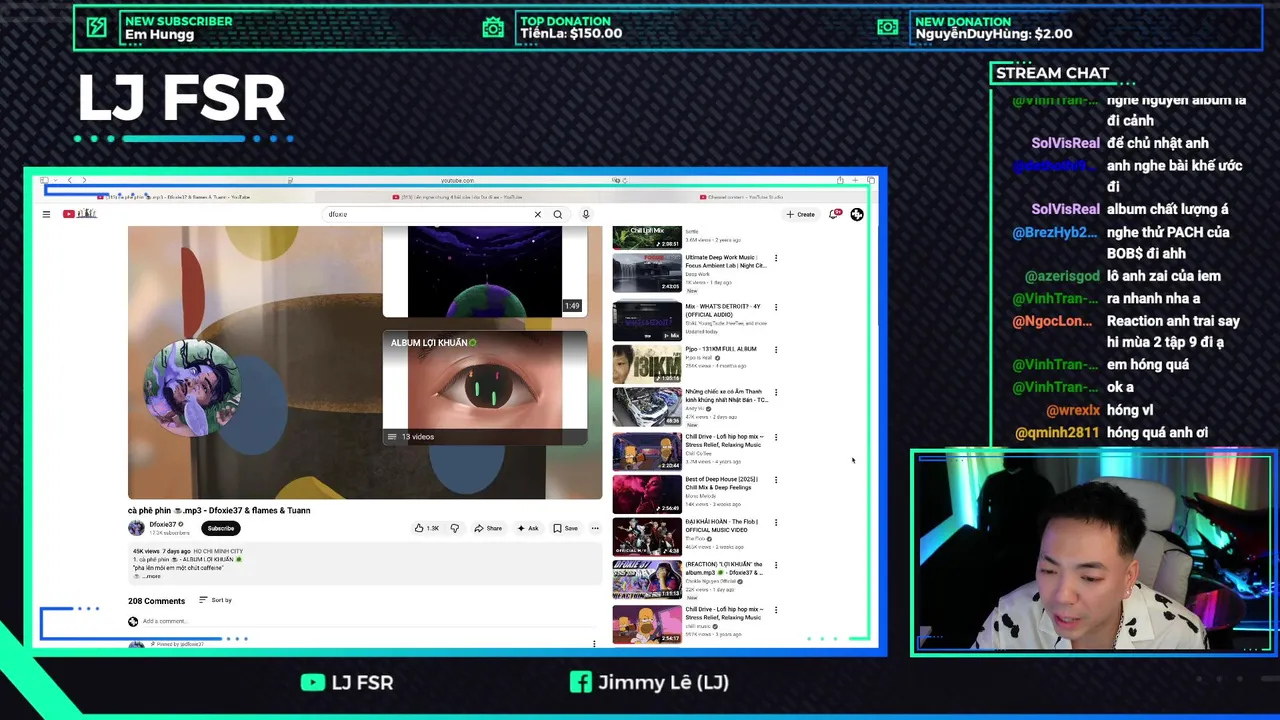Image resolution: width=1280 pixels, height=720 pixels.
Task: Click the '208 Comments' heading
Action: pyautogui.click(x=156, y=601)
